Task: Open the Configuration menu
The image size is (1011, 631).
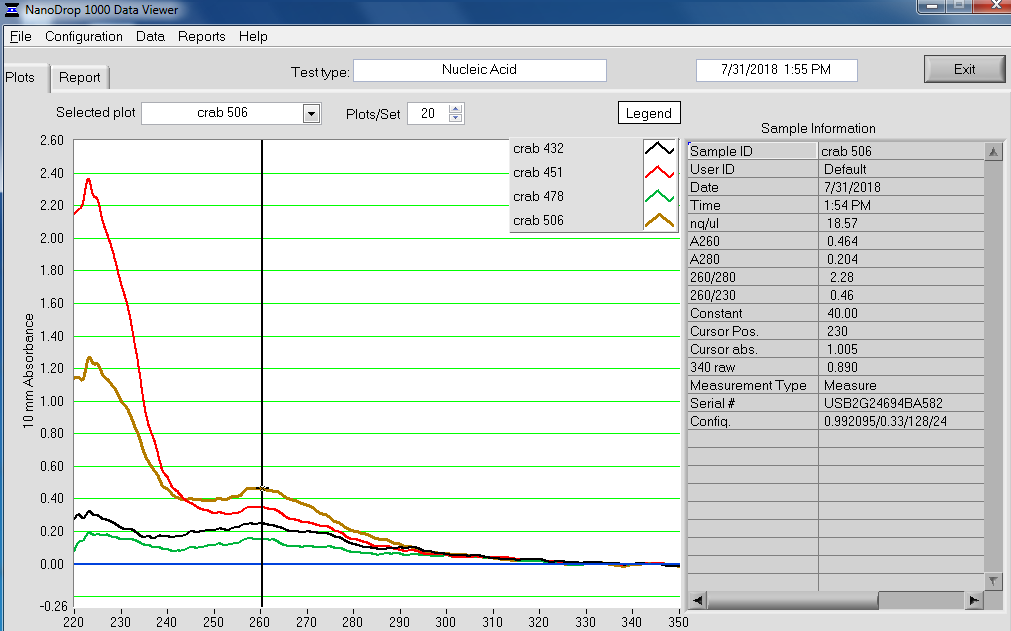Action: click(x=84, y=36)
